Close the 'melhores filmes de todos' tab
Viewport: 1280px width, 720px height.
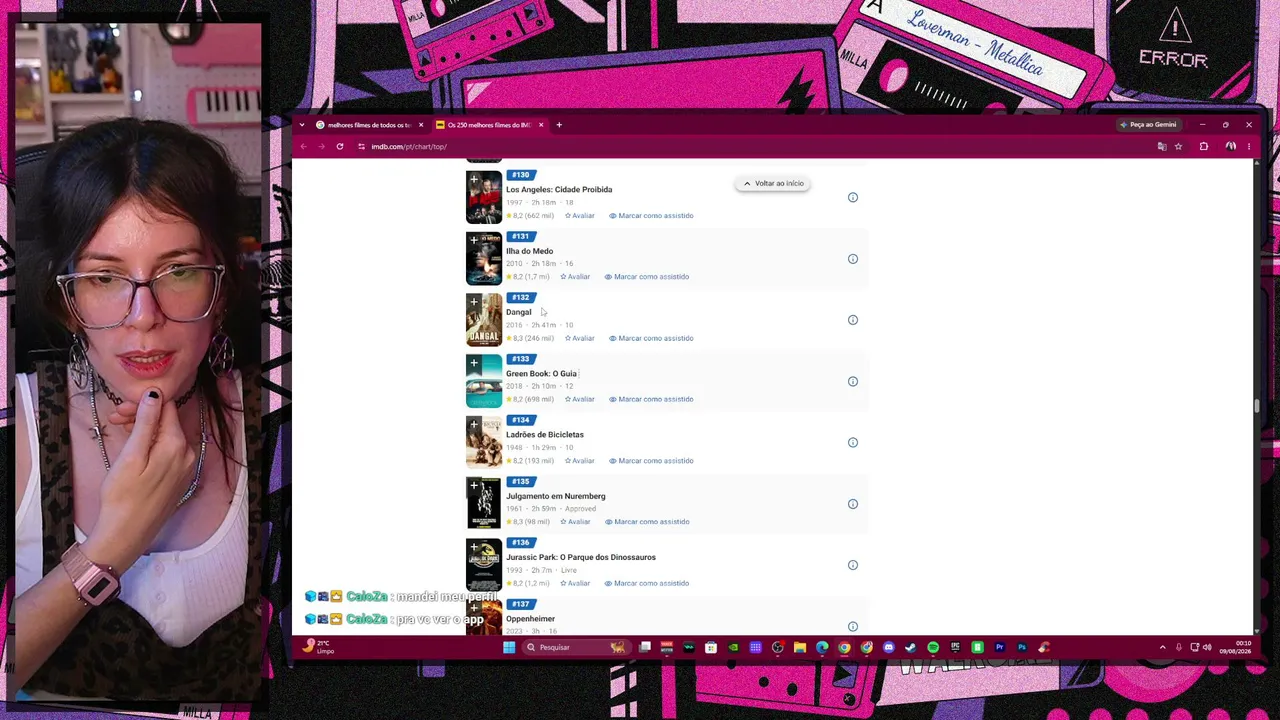coord(421,125)
